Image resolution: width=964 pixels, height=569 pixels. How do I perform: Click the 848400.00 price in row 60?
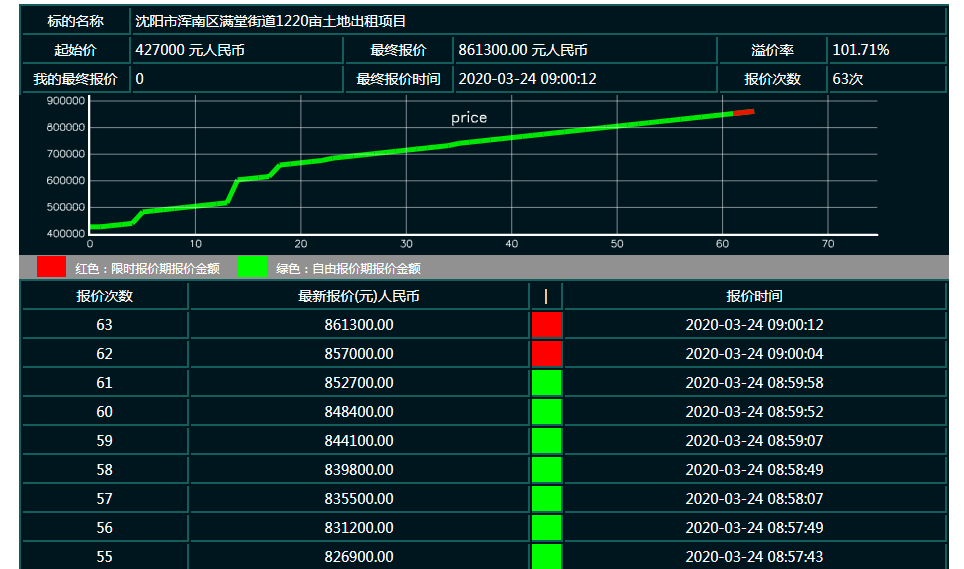click(358, 412)
